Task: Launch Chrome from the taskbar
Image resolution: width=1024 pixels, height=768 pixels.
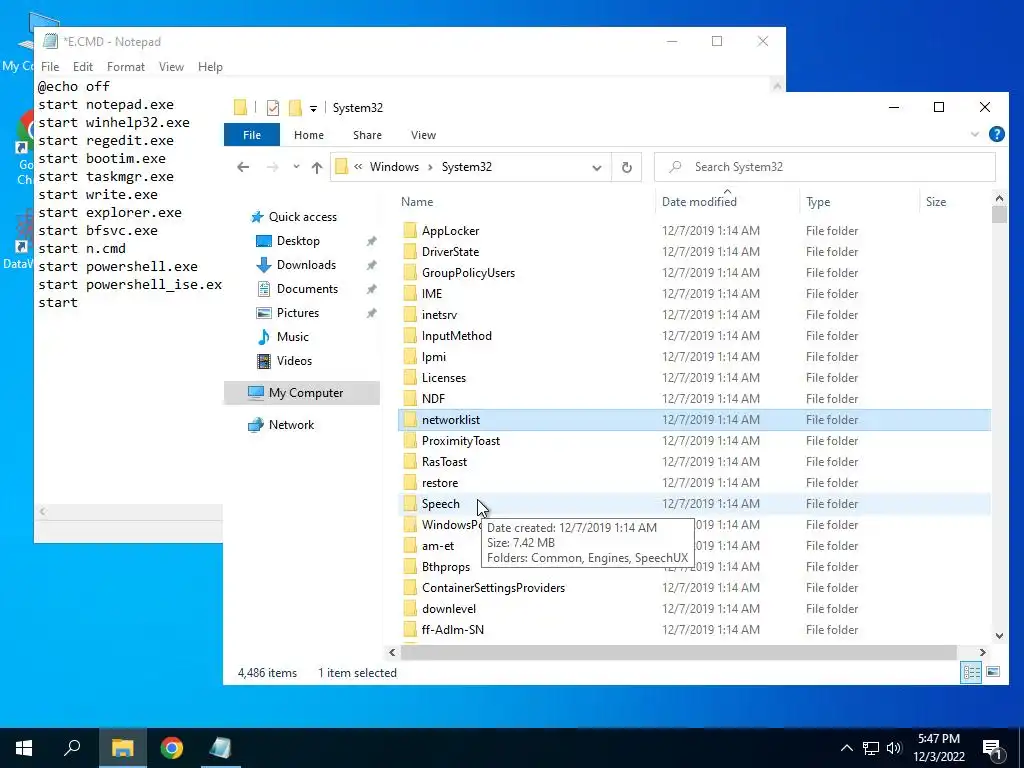Action: click(172, 748)
